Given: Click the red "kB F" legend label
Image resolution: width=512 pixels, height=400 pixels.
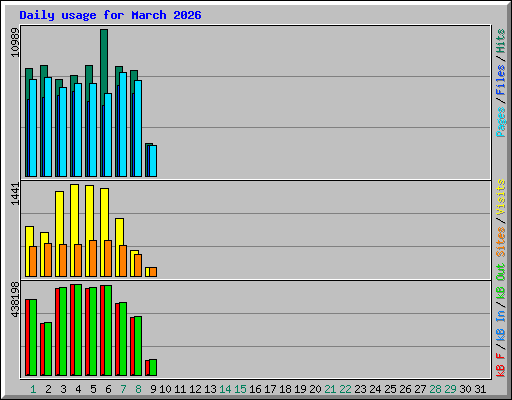Looking at the screenshot, I should (500, 365).
